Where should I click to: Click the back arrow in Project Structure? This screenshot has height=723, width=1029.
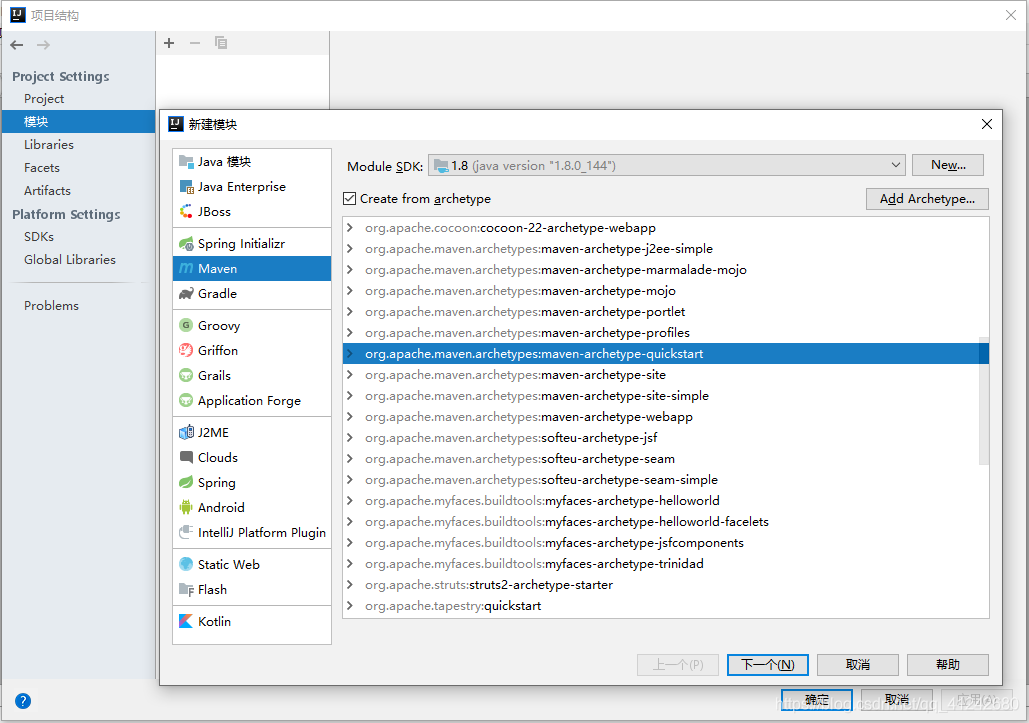click(17, 45)
